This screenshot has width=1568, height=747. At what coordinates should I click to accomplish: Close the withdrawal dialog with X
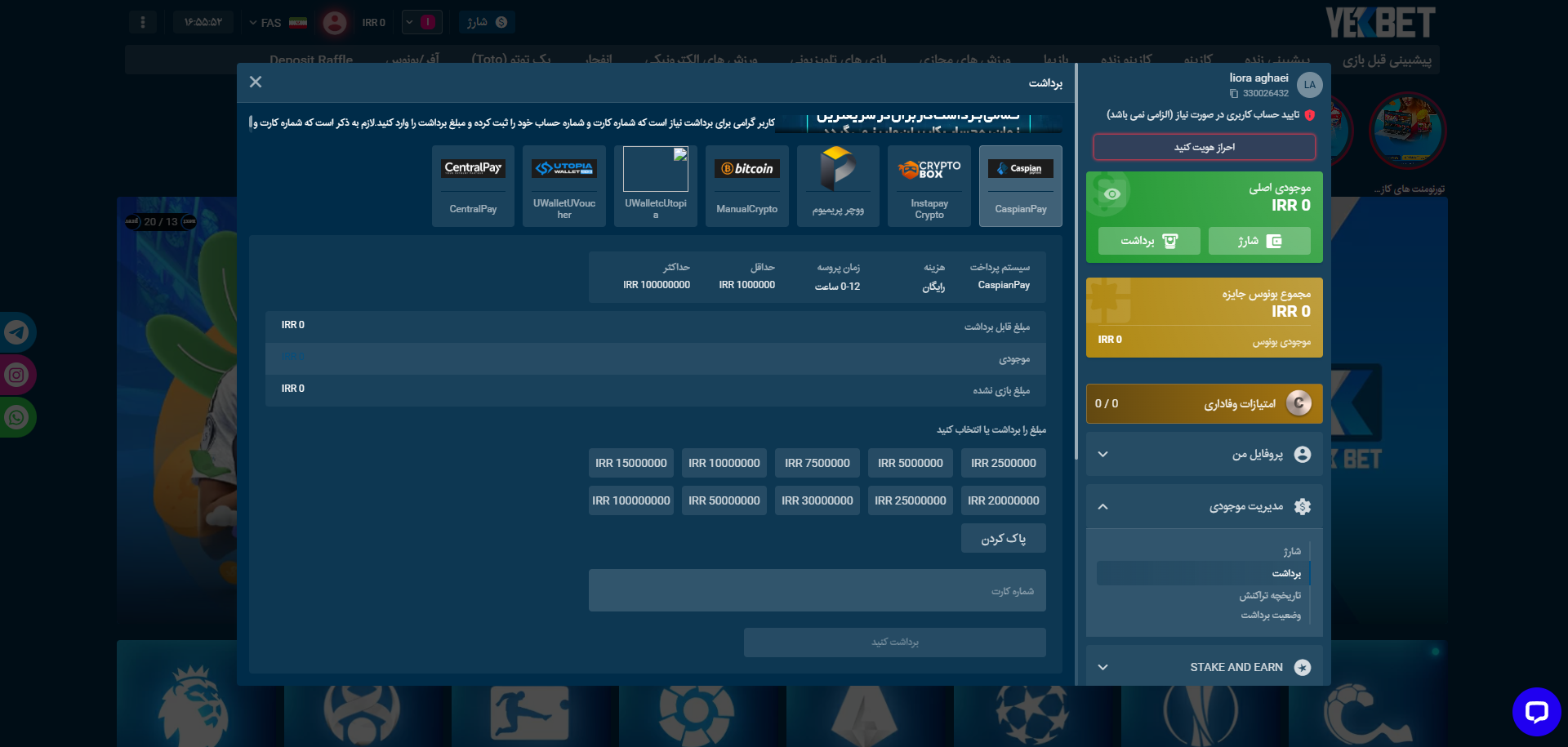point(256,82)
